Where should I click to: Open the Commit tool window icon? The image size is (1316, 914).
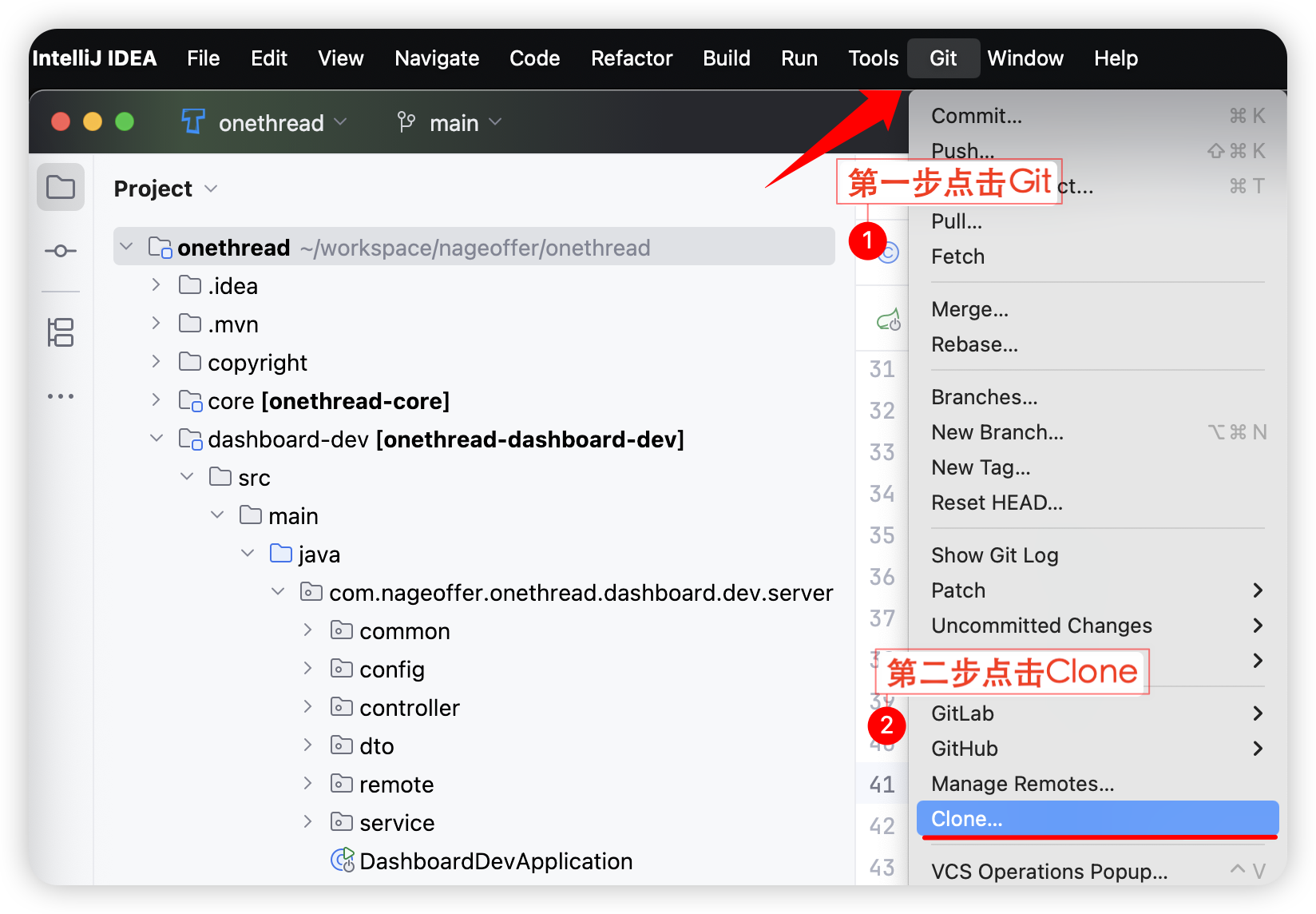click(61, 251)
